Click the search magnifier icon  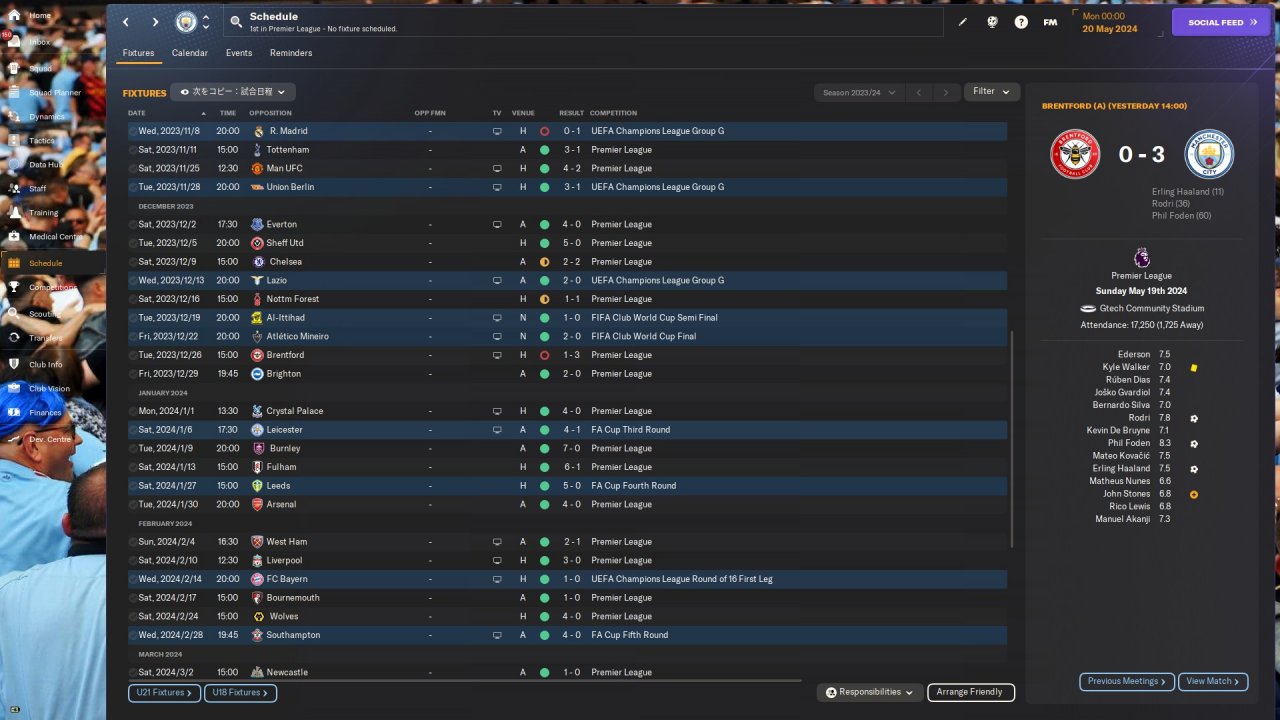[235, 21]
